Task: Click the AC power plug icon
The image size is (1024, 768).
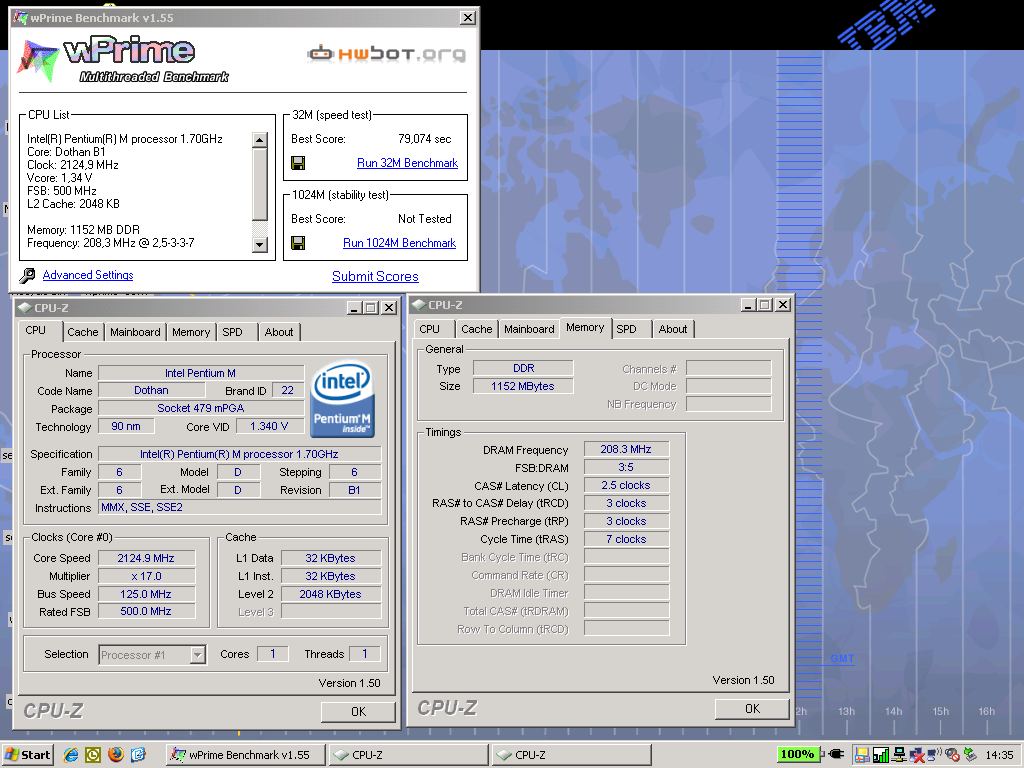Action: (837, 754)
